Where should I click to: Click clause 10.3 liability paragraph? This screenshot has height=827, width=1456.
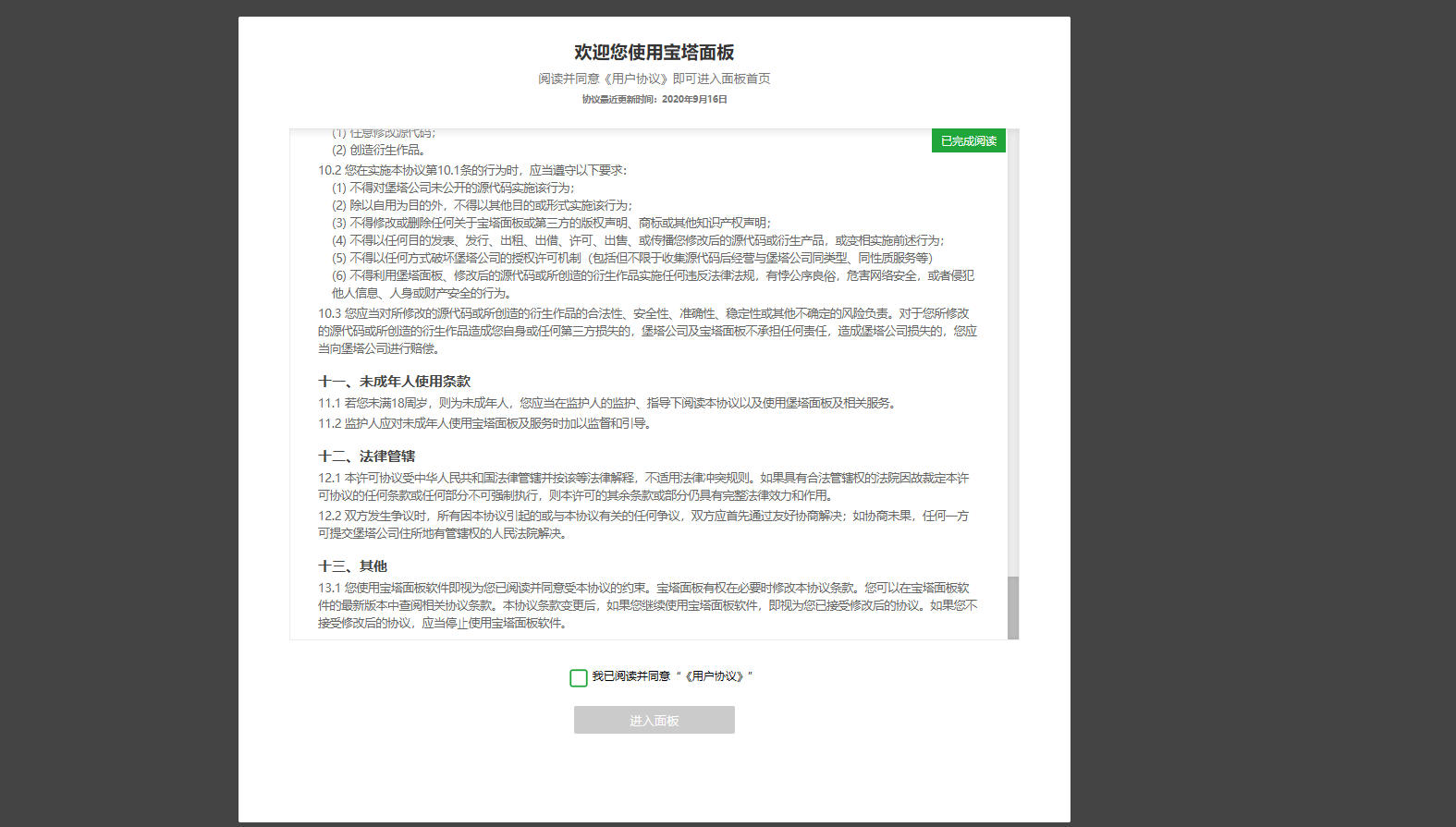(x=648, y=331)
